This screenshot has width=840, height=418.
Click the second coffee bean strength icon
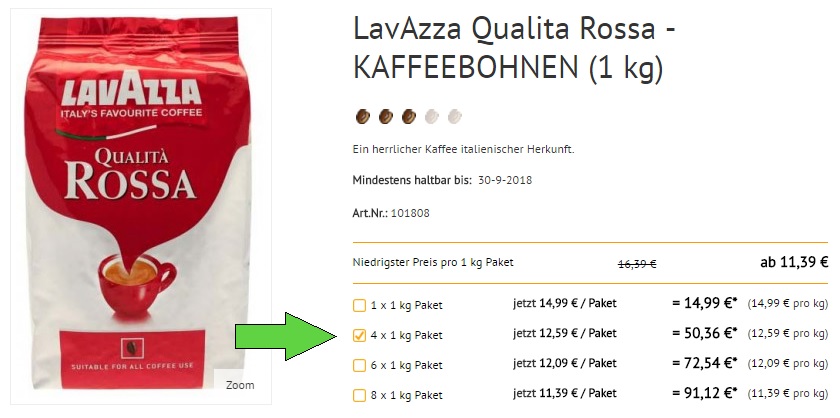[x=386, y=116]
